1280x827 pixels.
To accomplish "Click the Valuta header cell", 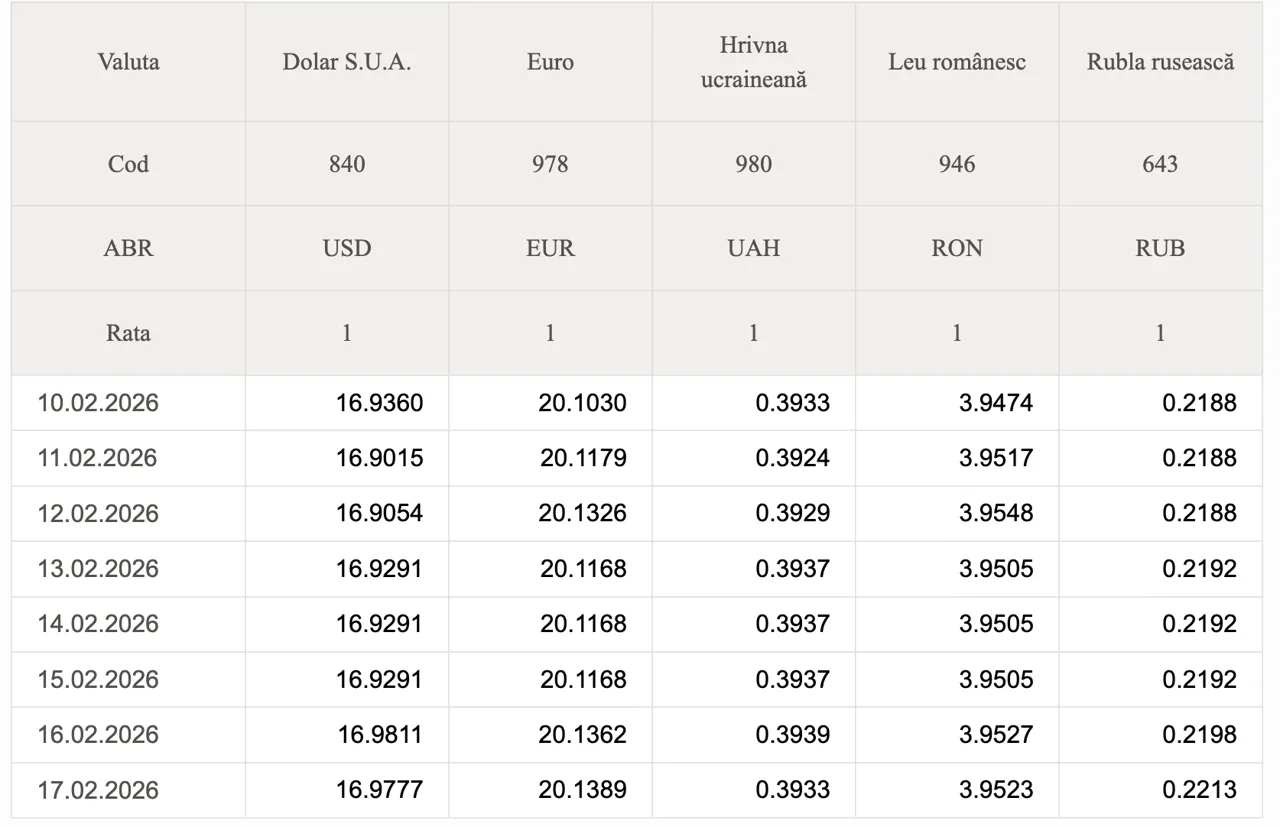I will point(129,62).
